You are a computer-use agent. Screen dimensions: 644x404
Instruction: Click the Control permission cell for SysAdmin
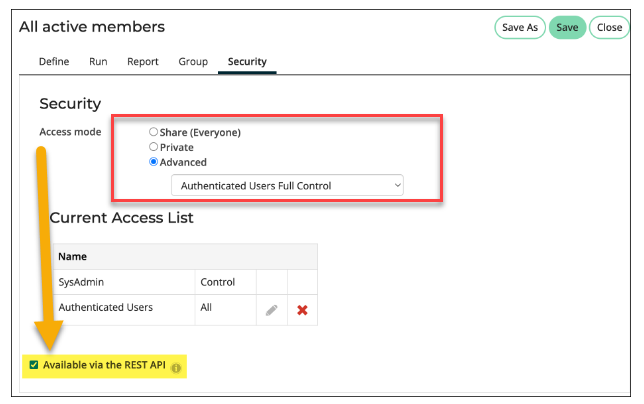pos(218,283)
